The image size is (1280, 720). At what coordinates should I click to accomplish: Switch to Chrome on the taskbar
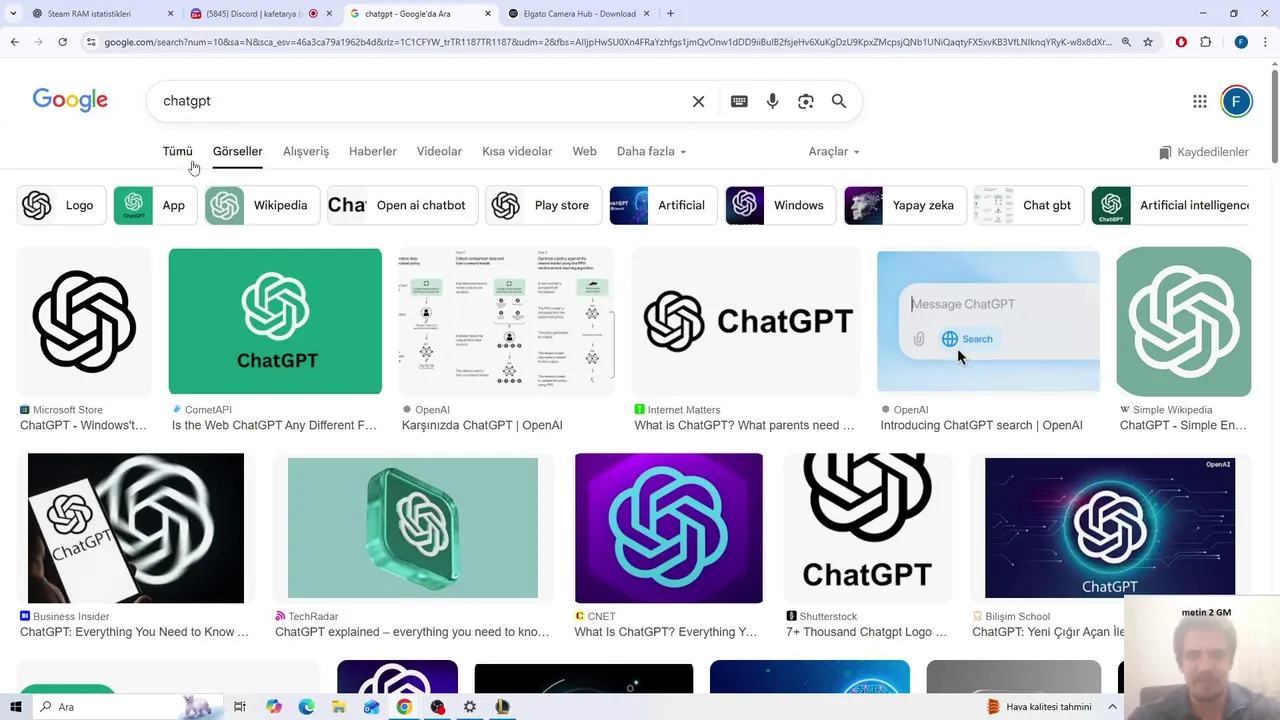[404, 707]
